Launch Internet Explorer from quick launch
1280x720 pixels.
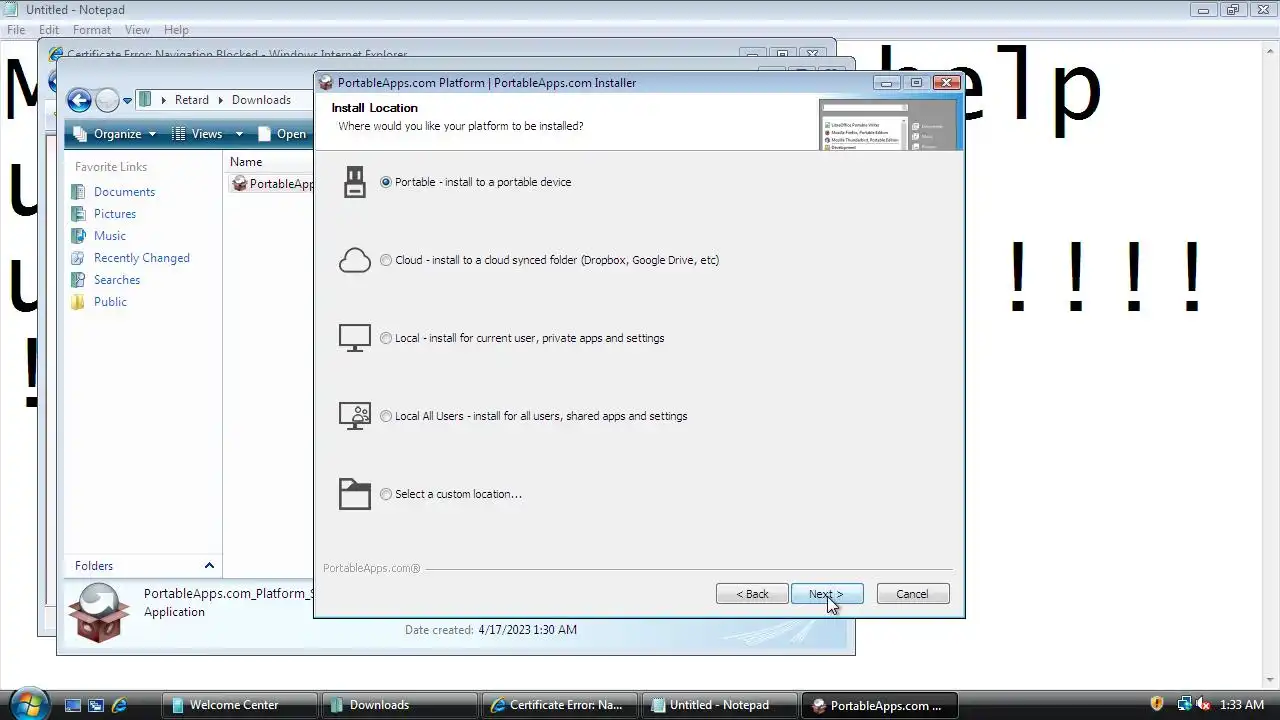(119, 705)
